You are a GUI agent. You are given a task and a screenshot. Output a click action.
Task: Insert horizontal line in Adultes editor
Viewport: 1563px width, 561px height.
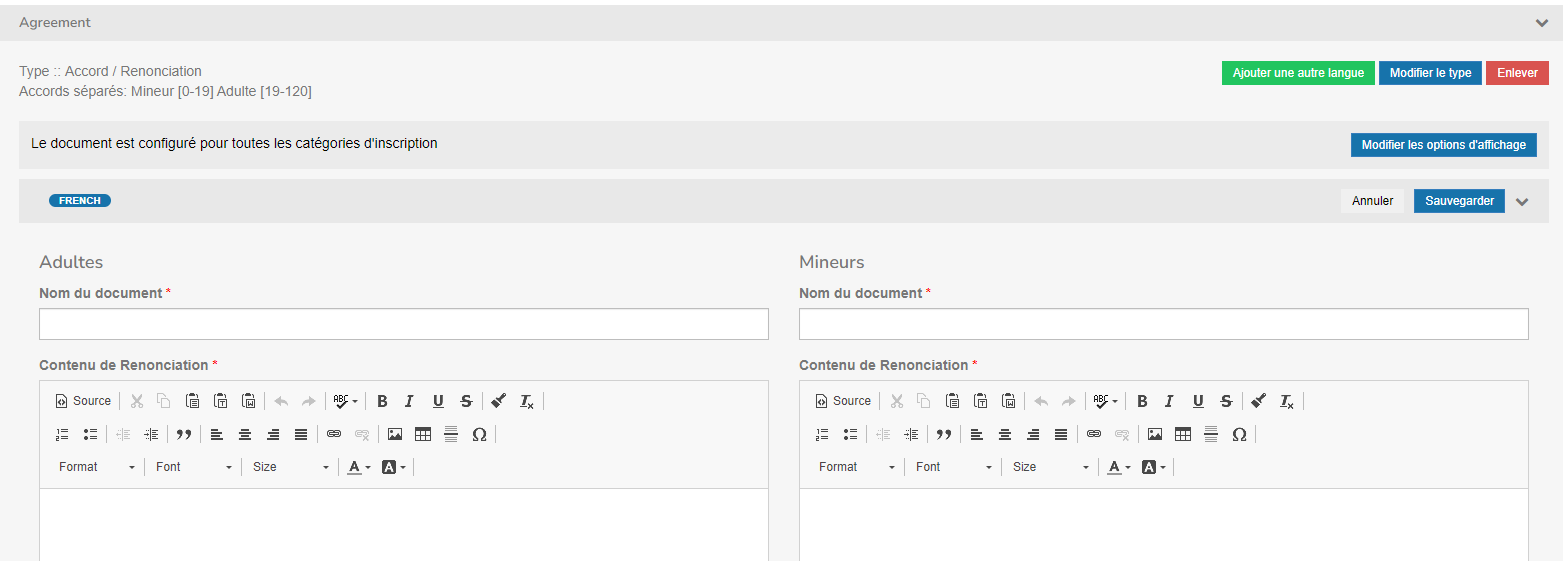(451, 434)
